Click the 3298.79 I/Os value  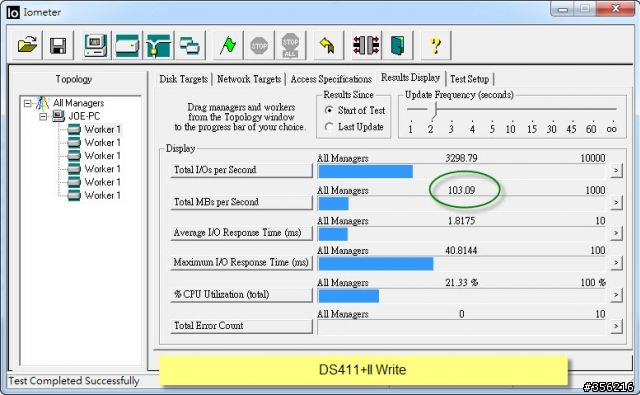[x=461, y=158]
